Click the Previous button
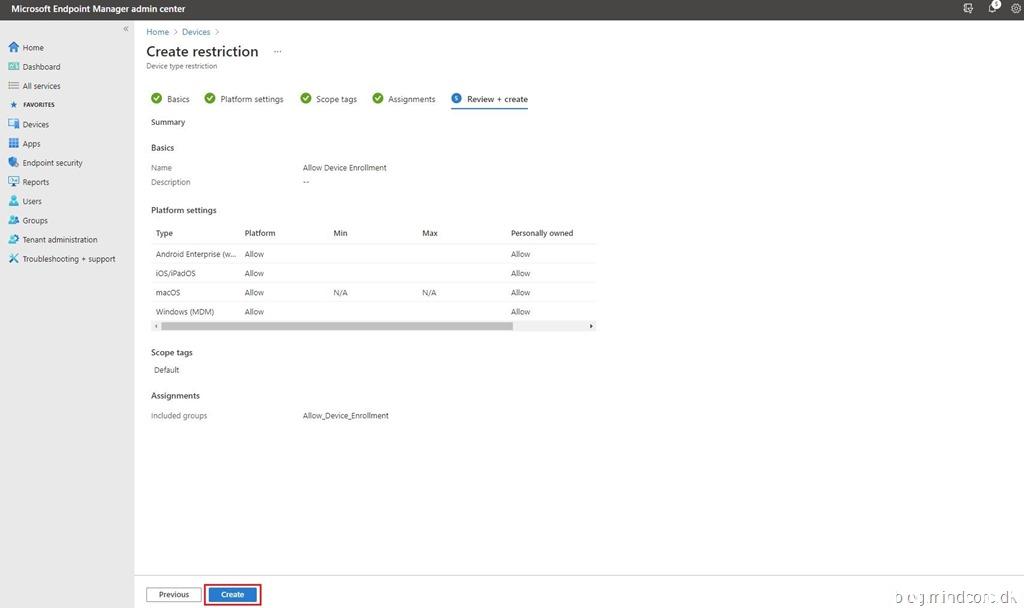 click(174, 594)
